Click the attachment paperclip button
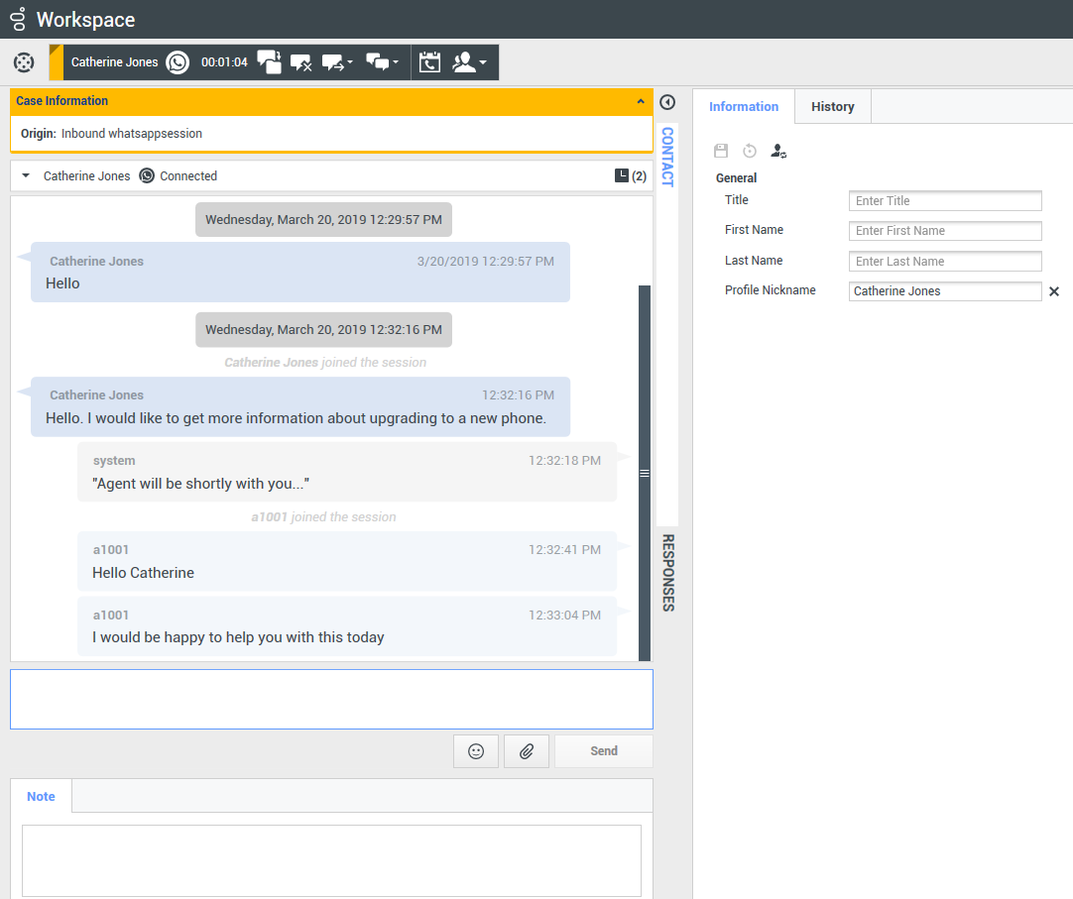 (x=526, y=751)
